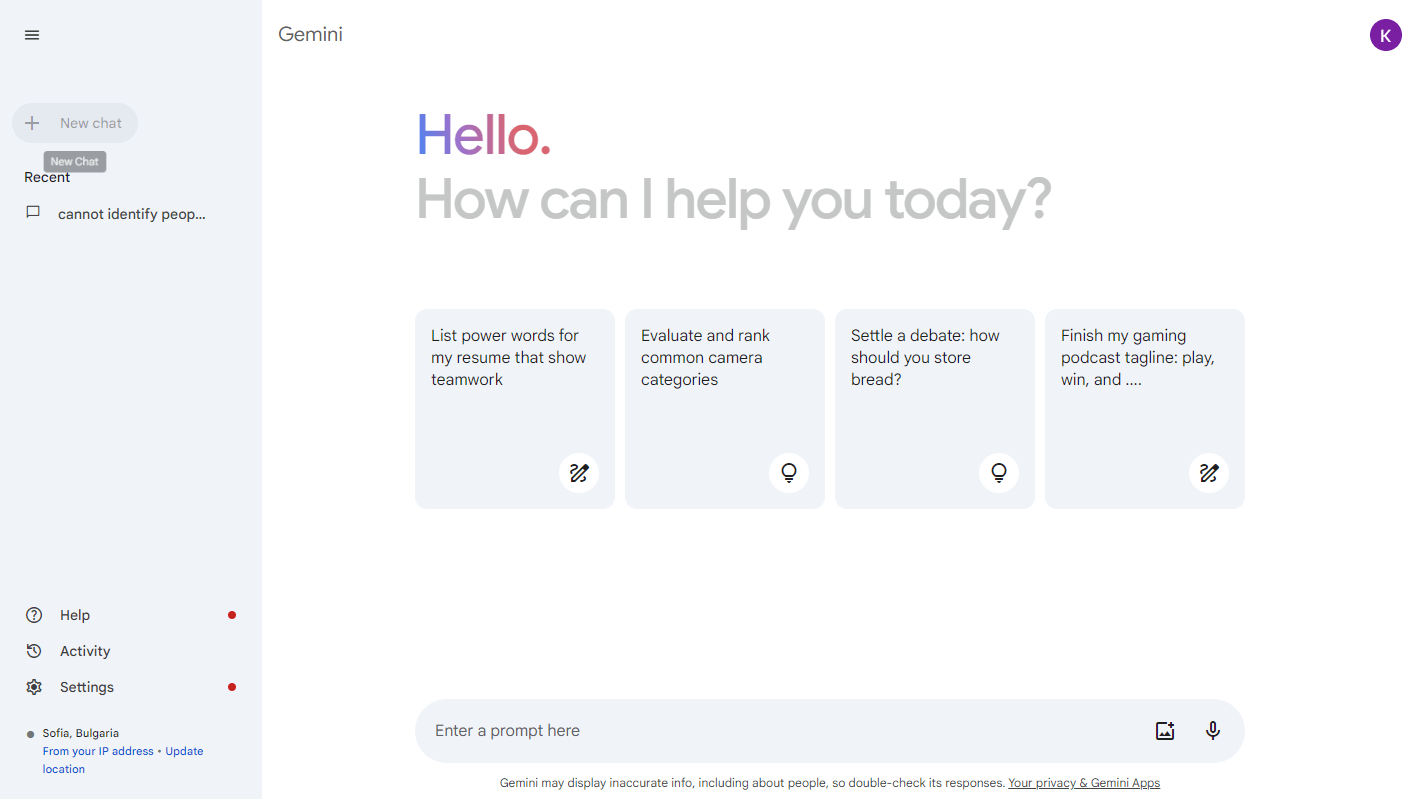Click the pencil icon on gaming podcast card
The height and width of the screenshot is (799, 1418).
[x=1209, y=473]
